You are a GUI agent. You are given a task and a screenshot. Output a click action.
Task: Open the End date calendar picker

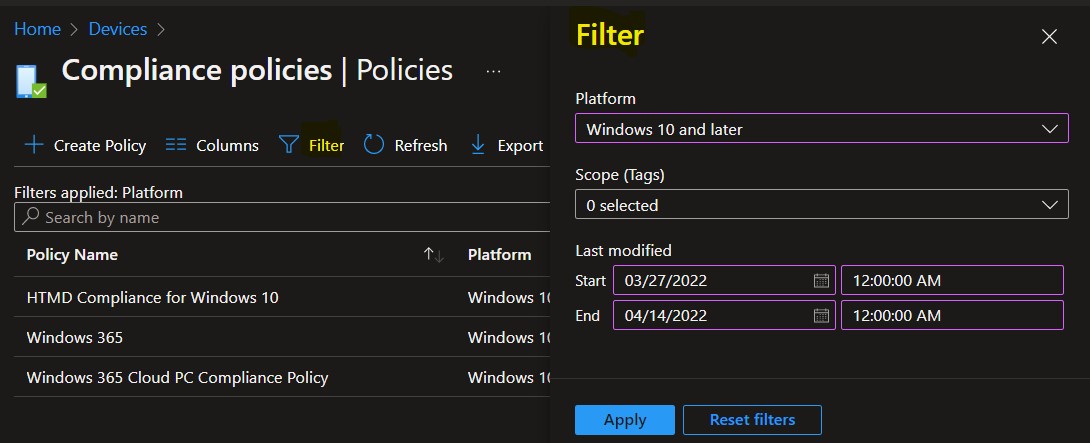pyautogui.click(x=821, y=315)
